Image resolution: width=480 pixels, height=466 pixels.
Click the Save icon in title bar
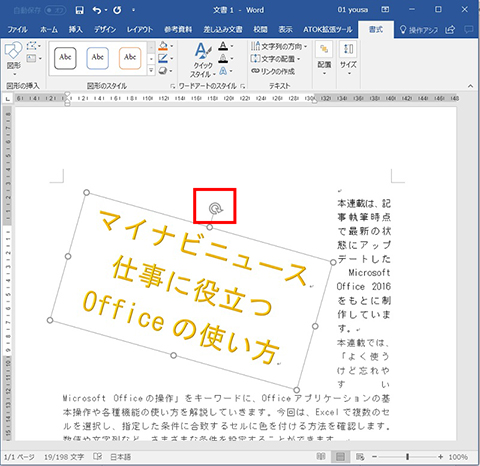pos(79,10)
